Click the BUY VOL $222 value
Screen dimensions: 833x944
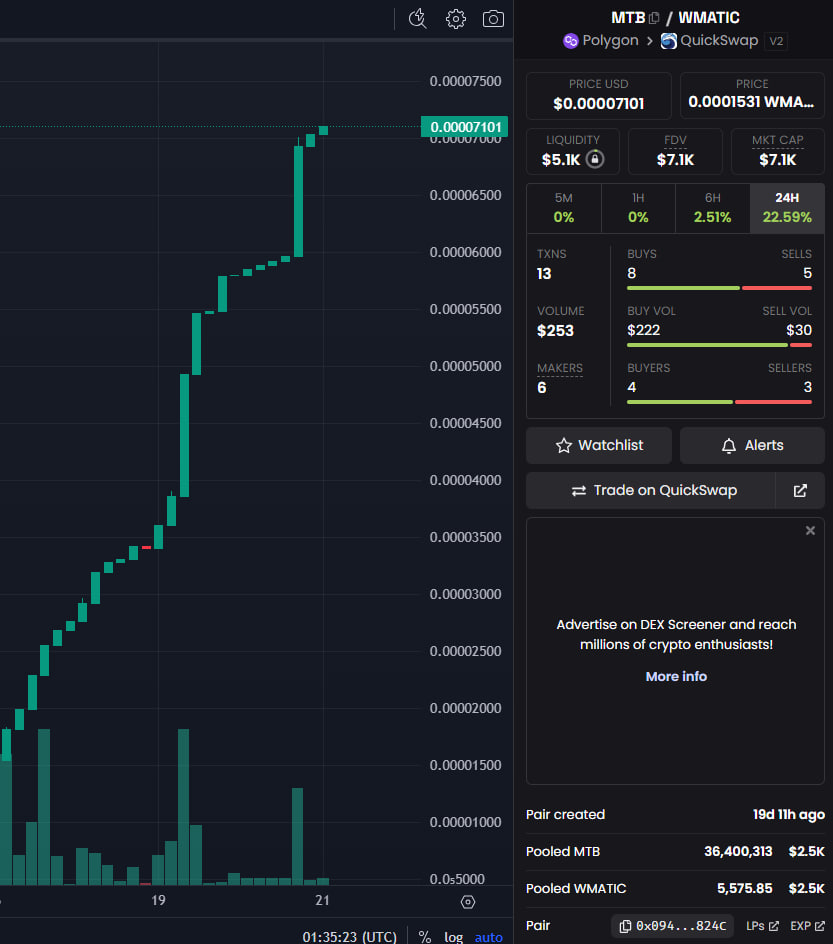tap(643, 330)
